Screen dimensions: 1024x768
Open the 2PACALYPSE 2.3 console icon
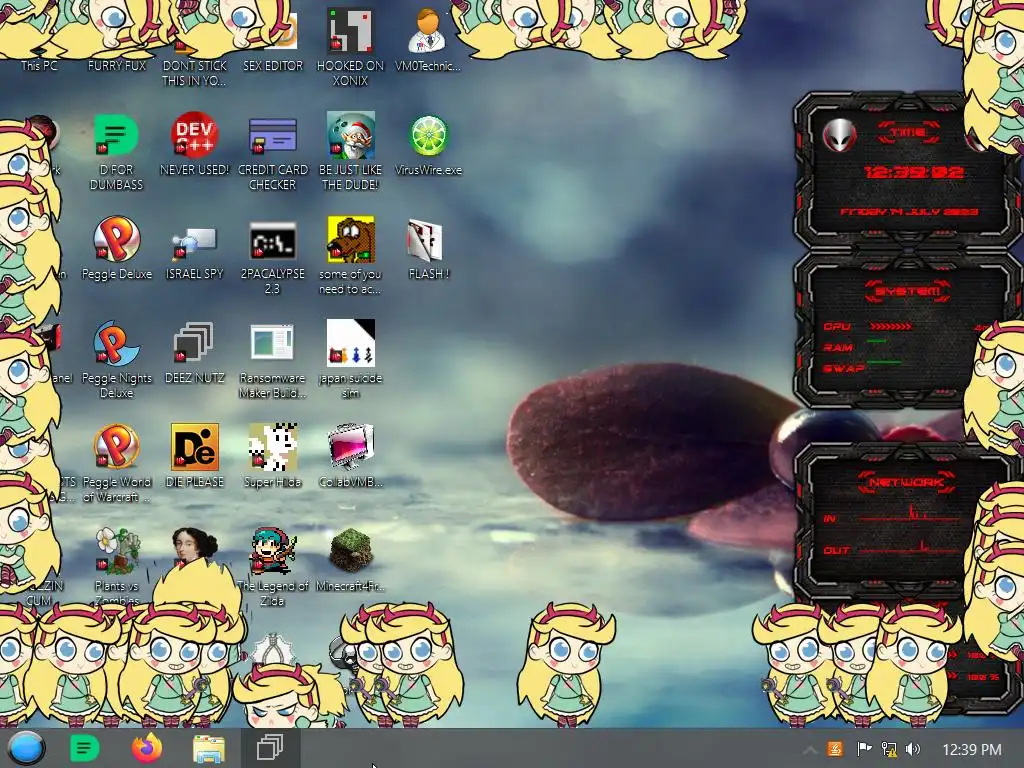(x=272, y=241)
